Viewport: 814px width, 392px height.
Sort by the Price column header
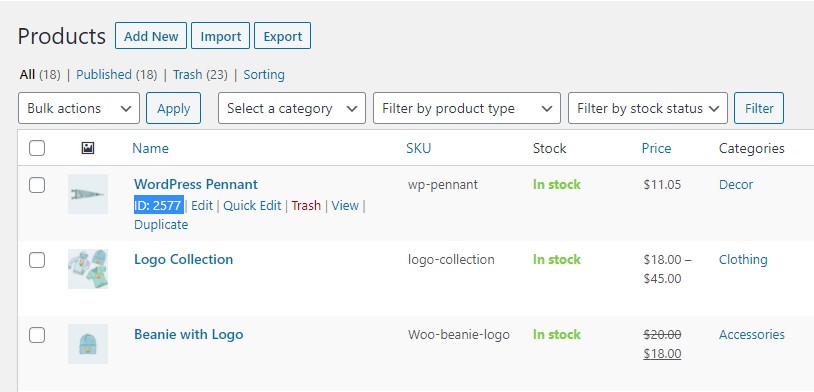(x=656, y=148)
